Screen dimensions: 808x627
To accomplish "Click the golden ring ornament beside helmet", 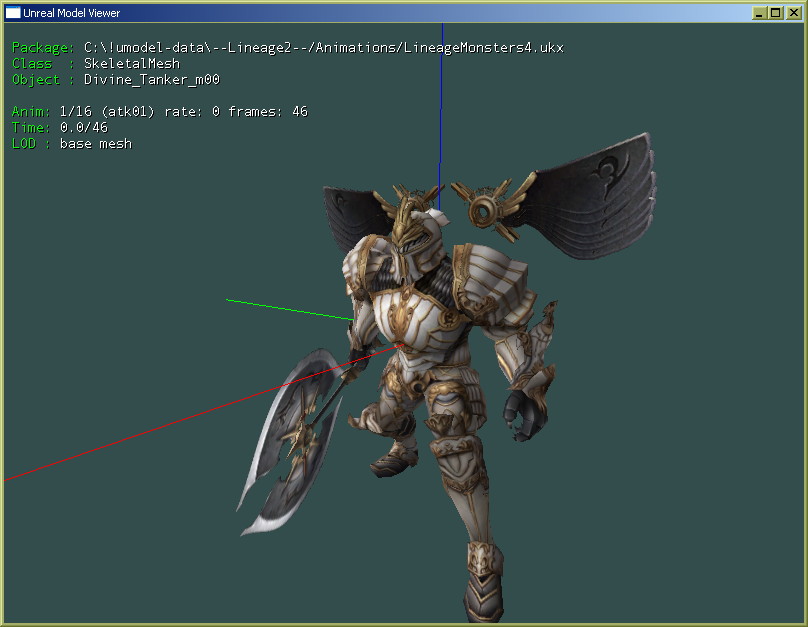I will tap(484, 210).
